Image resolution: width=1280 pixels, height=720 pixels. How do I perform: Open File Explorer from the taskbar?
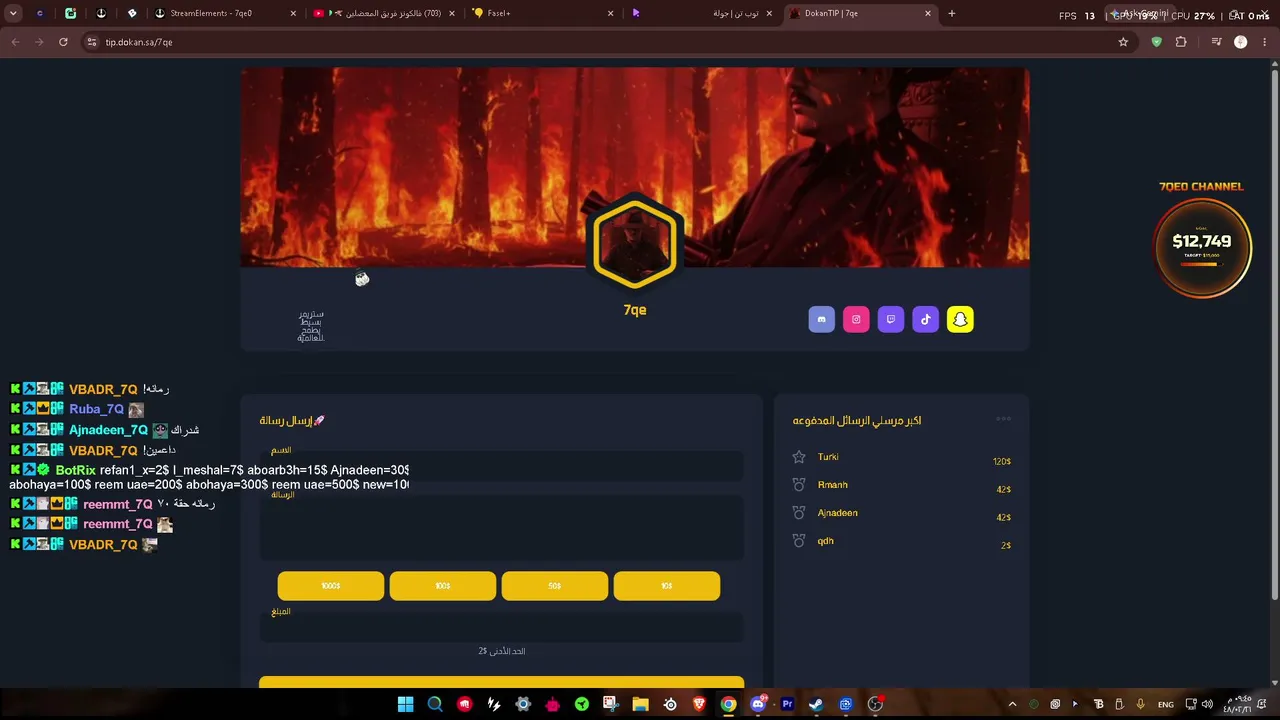click(x=640, y=704)
